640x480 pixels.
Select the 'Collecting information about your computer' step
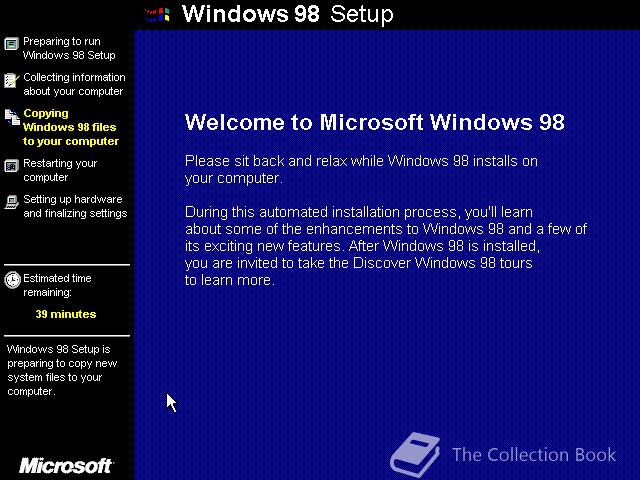pos(74,84)
